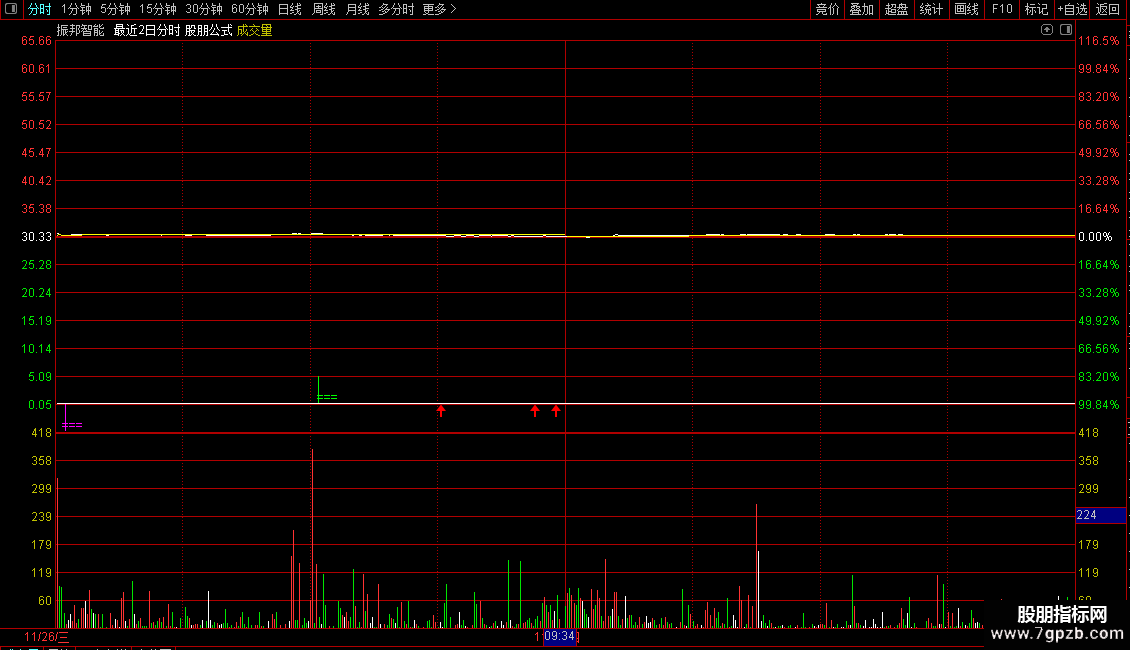Open the 竞价 auction view
1130x650 pixels.
[x=827, y=9]
